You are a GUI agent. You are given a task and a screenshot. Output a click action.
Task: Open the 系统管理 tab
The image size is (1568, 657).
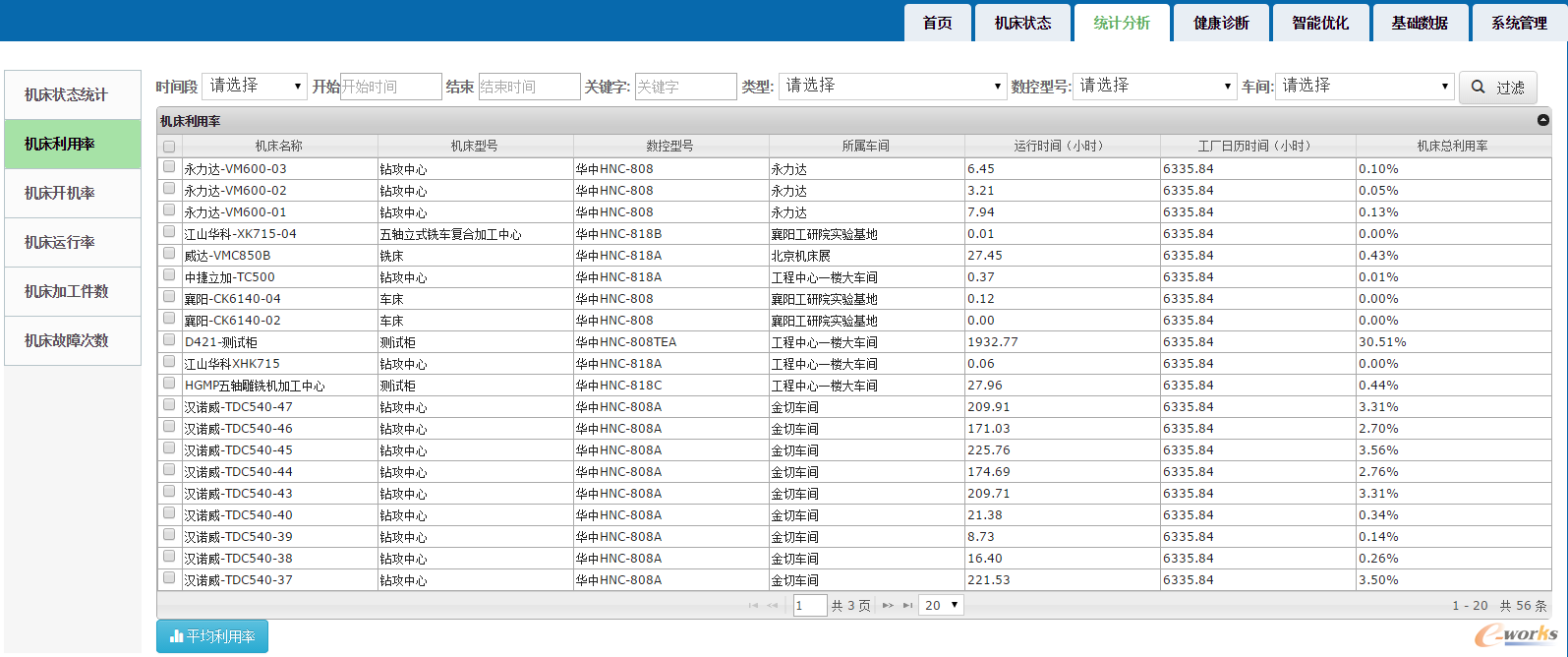[x=1519, y=23]
